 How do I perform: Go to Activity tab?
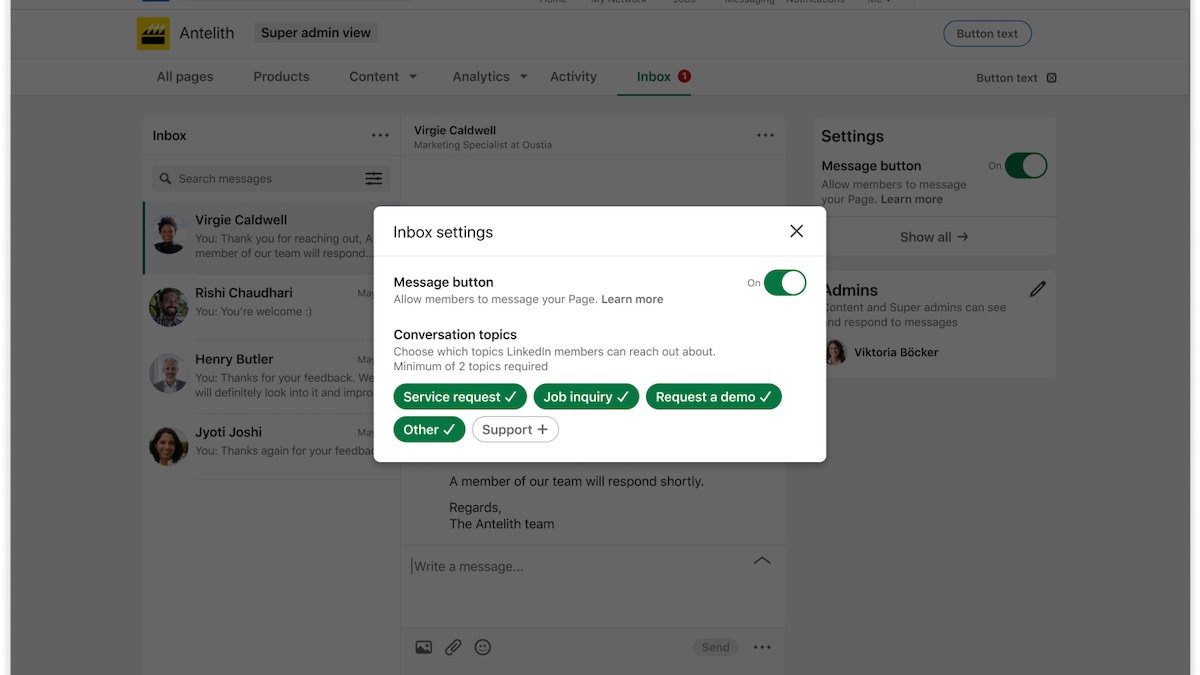click(573, 77)
